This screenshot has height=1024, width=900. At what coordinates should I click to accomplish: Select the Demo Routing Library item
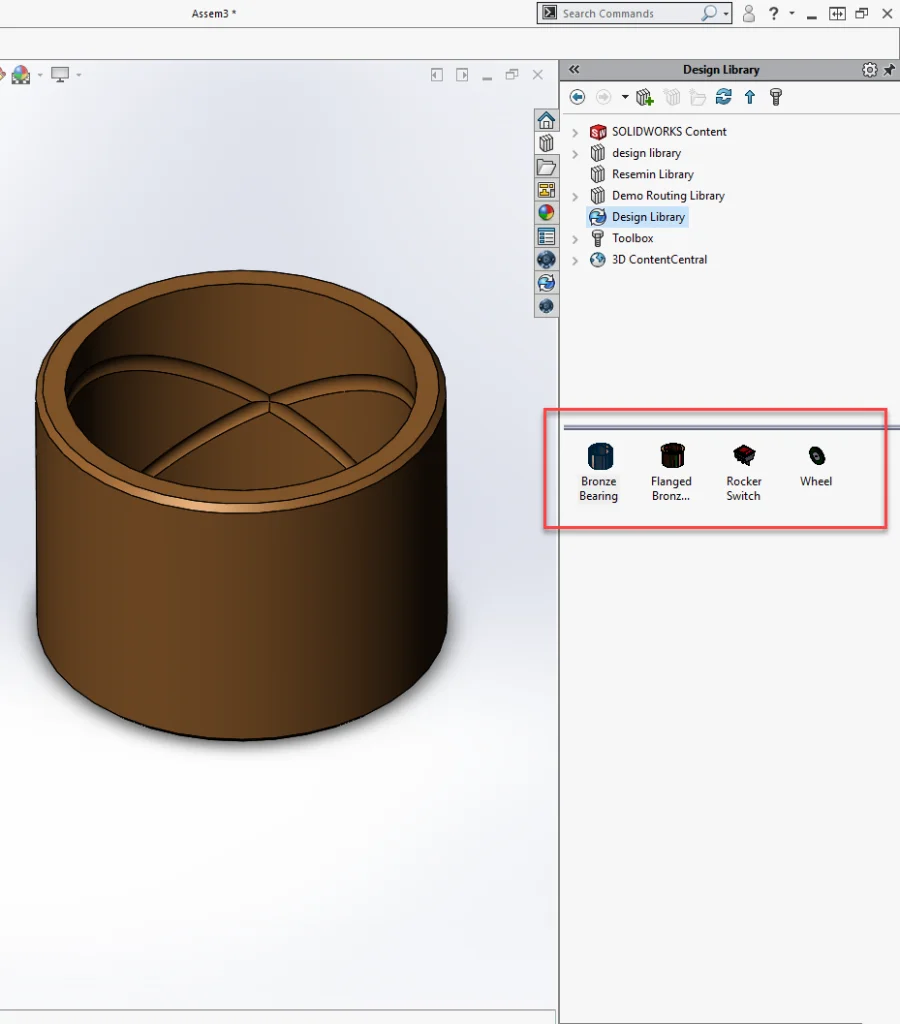click(667, 196)
